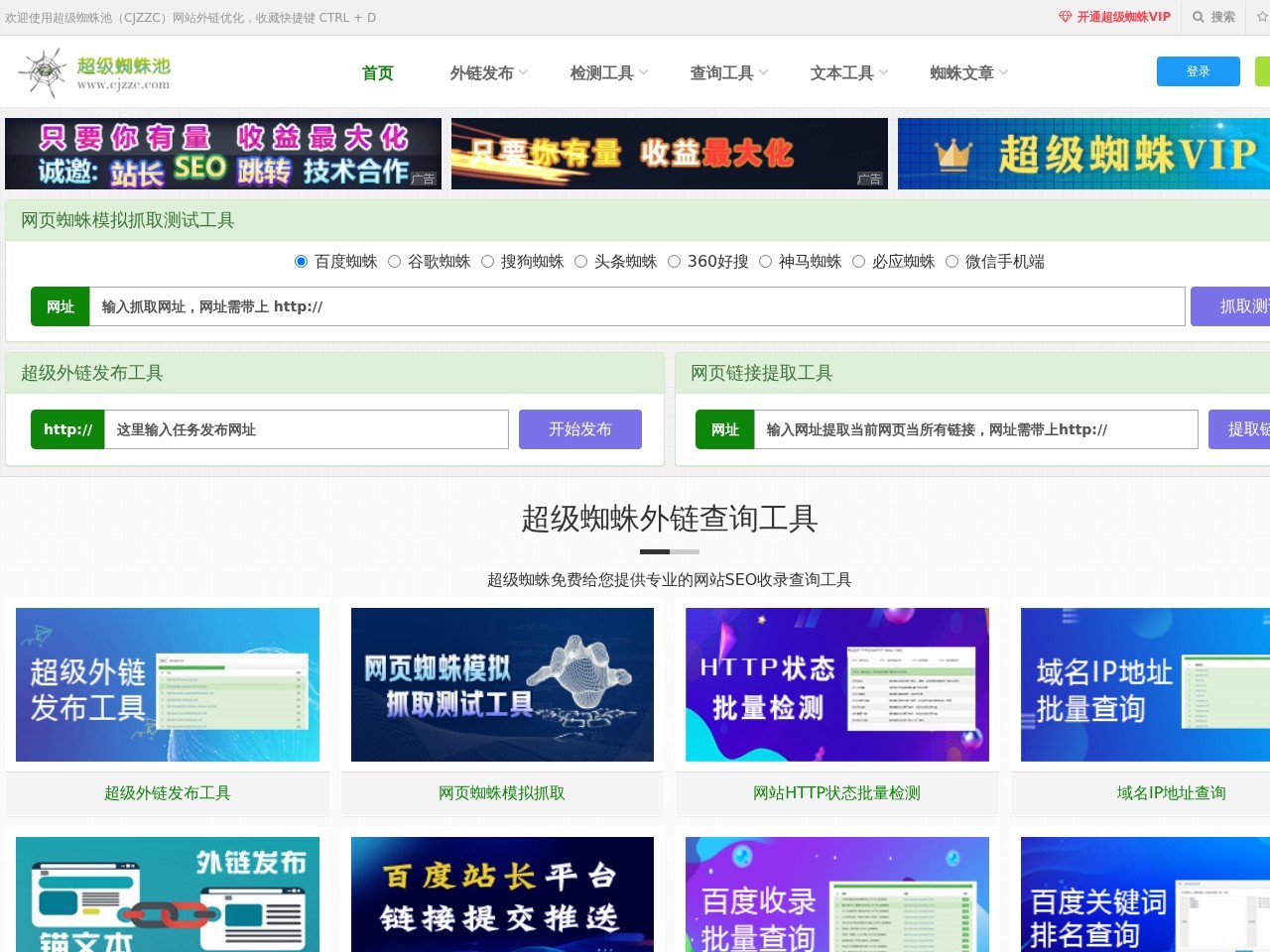
Task: Select the 首页 menu item
Action: click(x=377, y=71)
